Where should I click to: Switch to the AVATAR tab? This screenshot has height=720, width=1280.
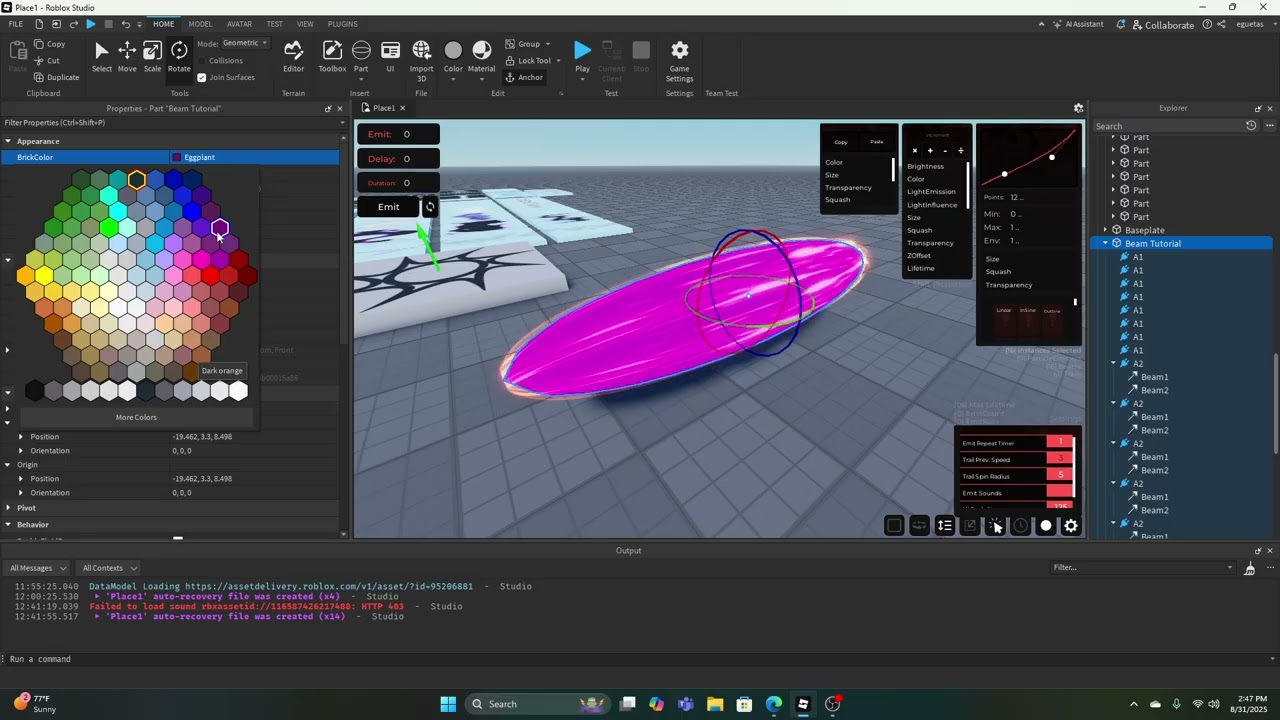pyautogui.click(x=239, y=24)
